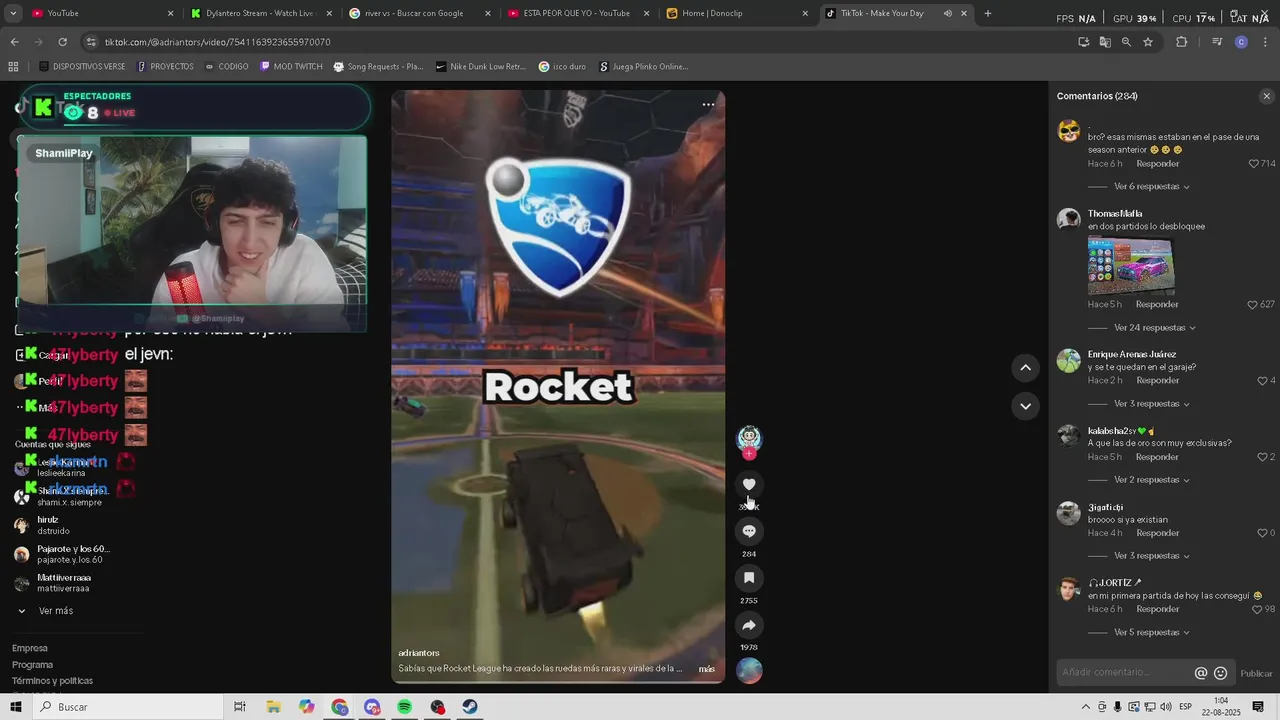
Task: Like the comment with 714 likes
Action: pyautogui.click(x=1254, y=163)
